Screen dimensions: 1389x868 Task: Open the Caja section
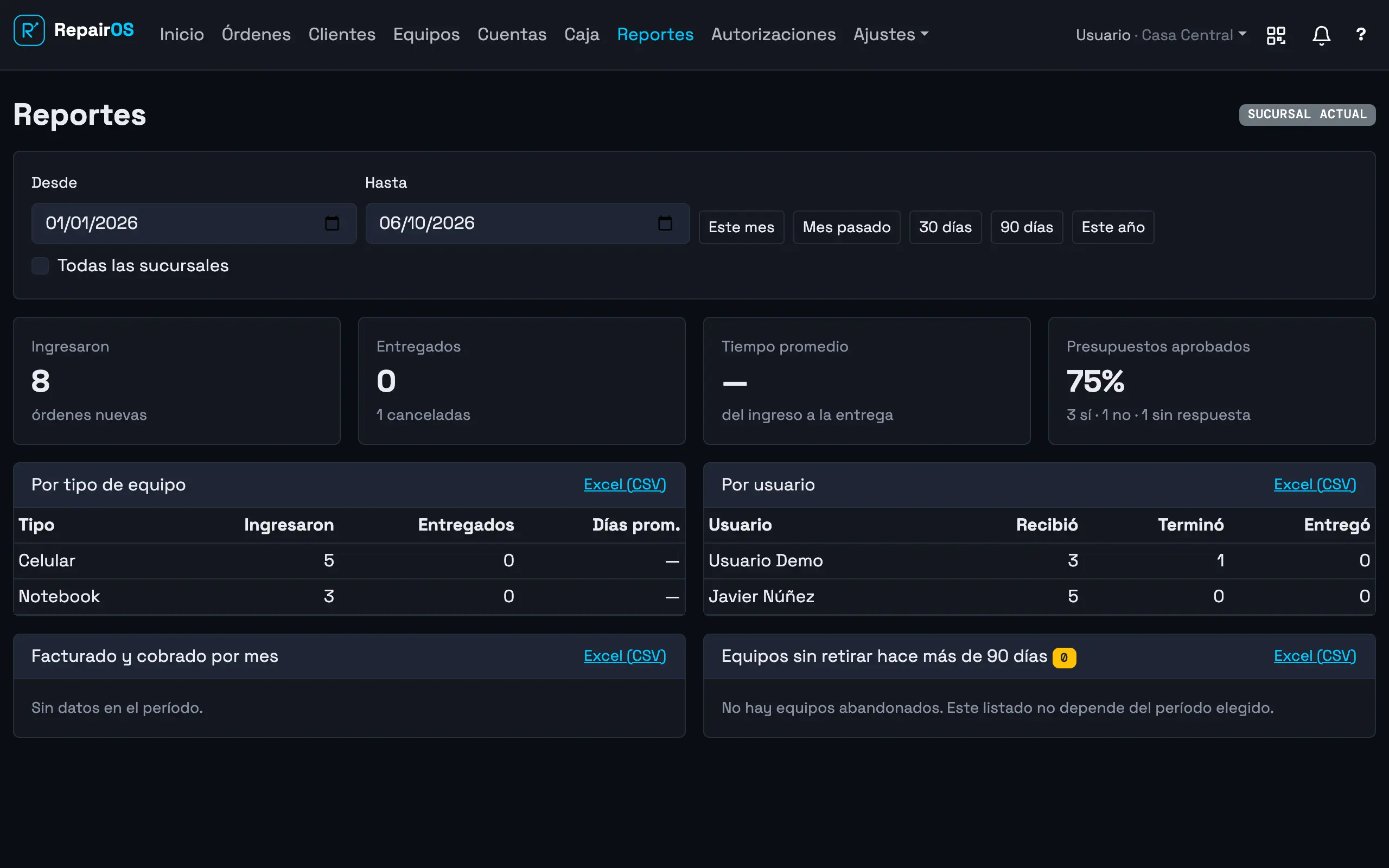(x=582, y=34)
